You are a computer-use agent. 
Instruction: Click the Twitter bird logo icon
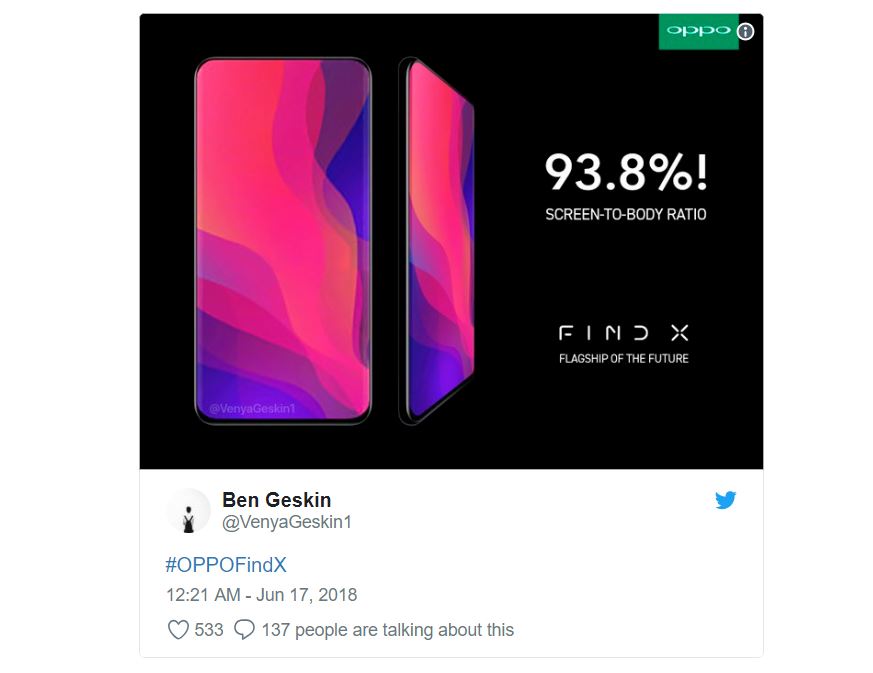725,500
